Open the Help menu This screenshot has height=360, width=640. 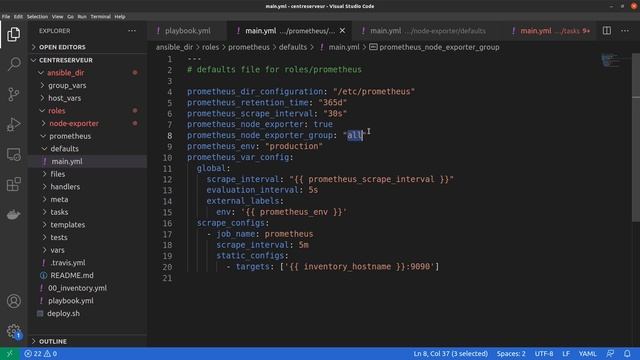click(120, 17)
